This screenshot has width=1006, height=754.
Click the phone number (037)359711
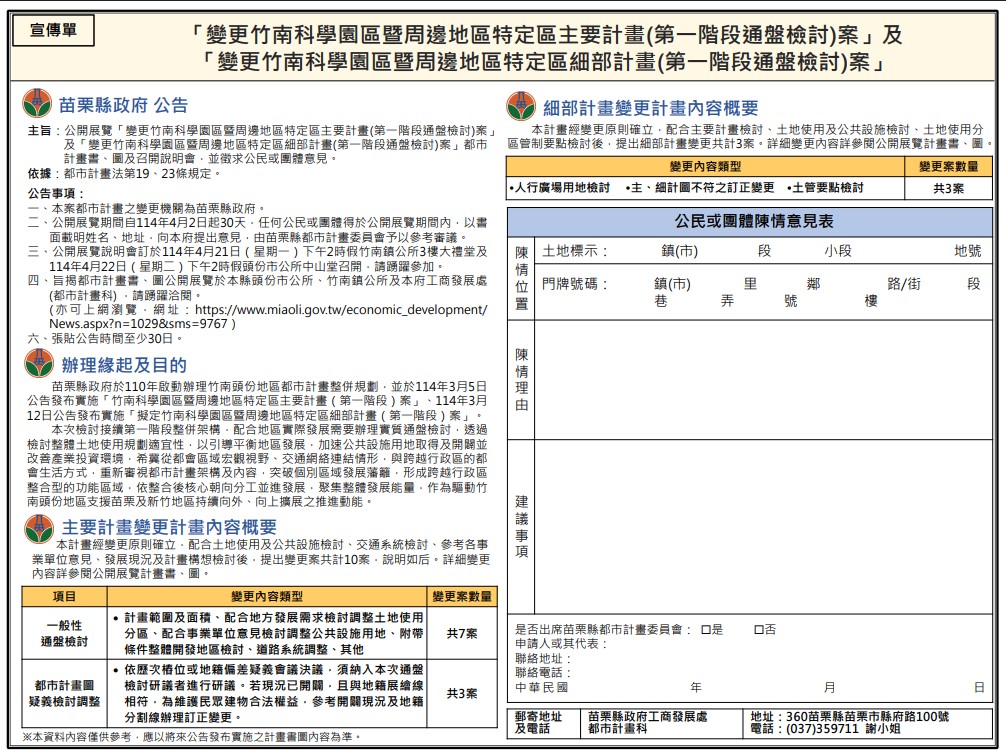click(822, 729)
